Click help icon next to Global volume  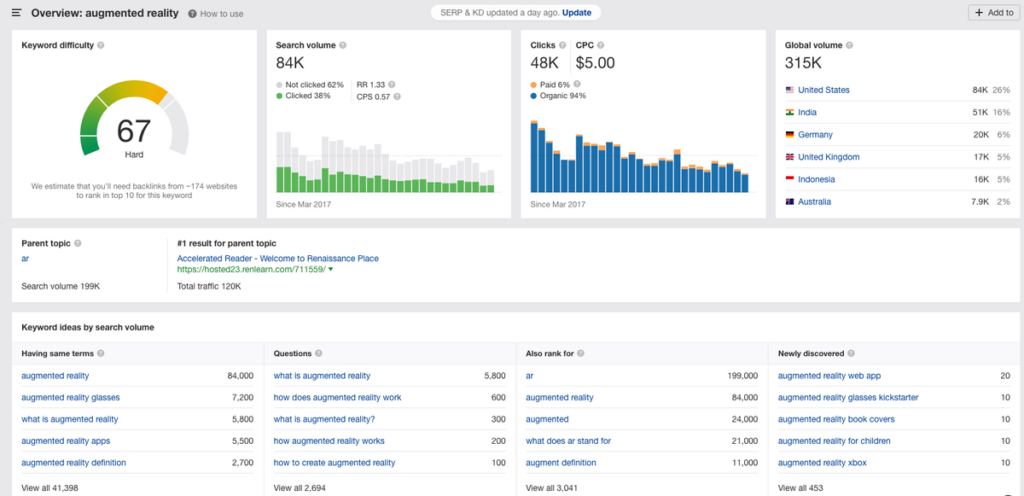point(849,46)
